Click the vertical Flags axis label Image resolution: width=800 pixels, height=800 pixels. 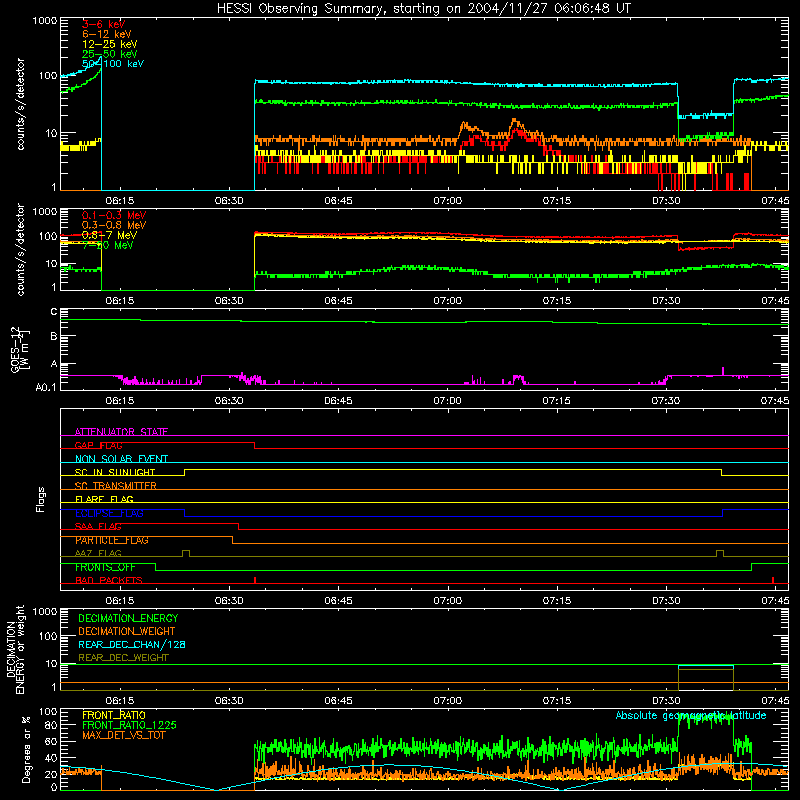click(x=41, y=499)
